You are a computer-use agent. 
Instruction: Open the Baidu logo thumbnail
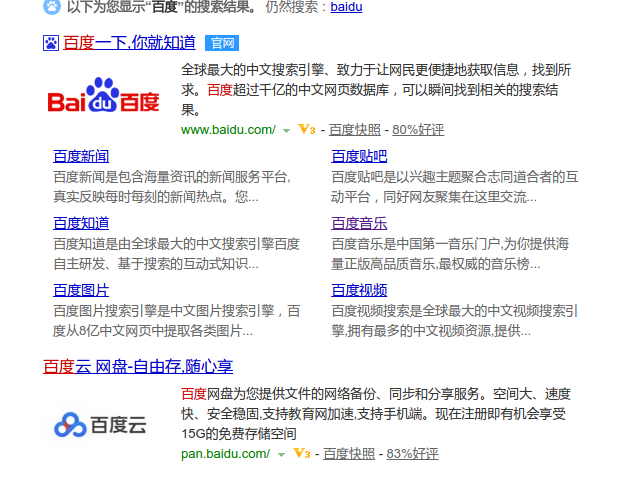[104, 95]
